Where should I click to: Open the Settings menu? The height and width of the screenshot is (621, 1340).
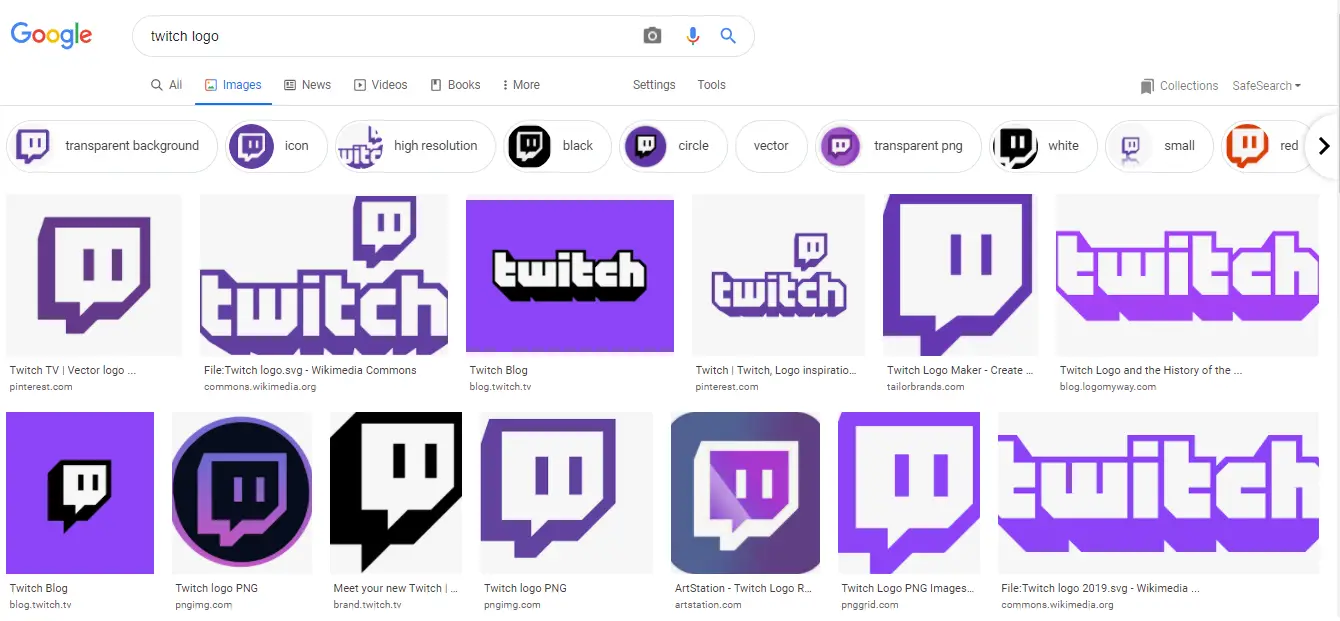point(654,85)
